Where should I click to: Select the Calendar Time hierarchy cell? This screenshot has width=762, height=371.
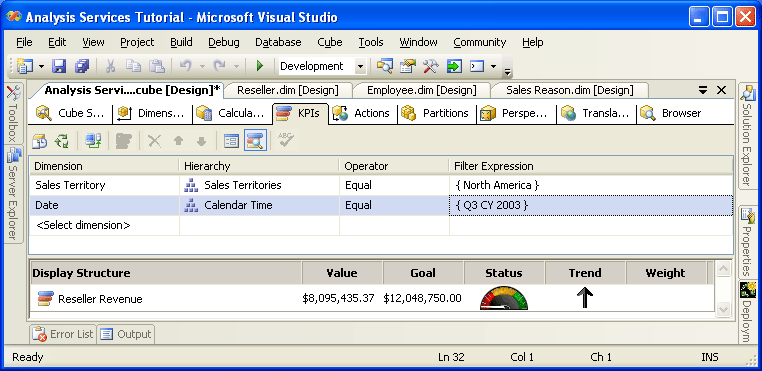260,205
